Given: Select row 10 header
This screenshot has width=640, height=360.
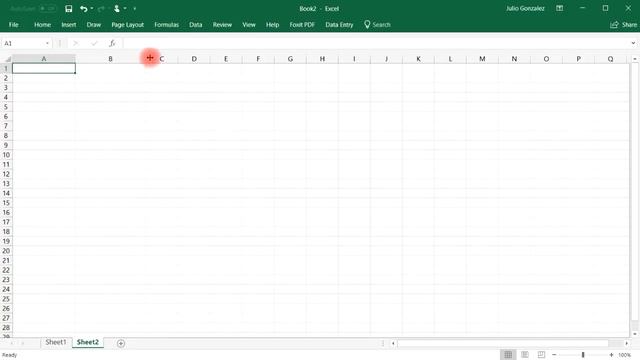Looking at the screenshot, I should tap(6, 155).
